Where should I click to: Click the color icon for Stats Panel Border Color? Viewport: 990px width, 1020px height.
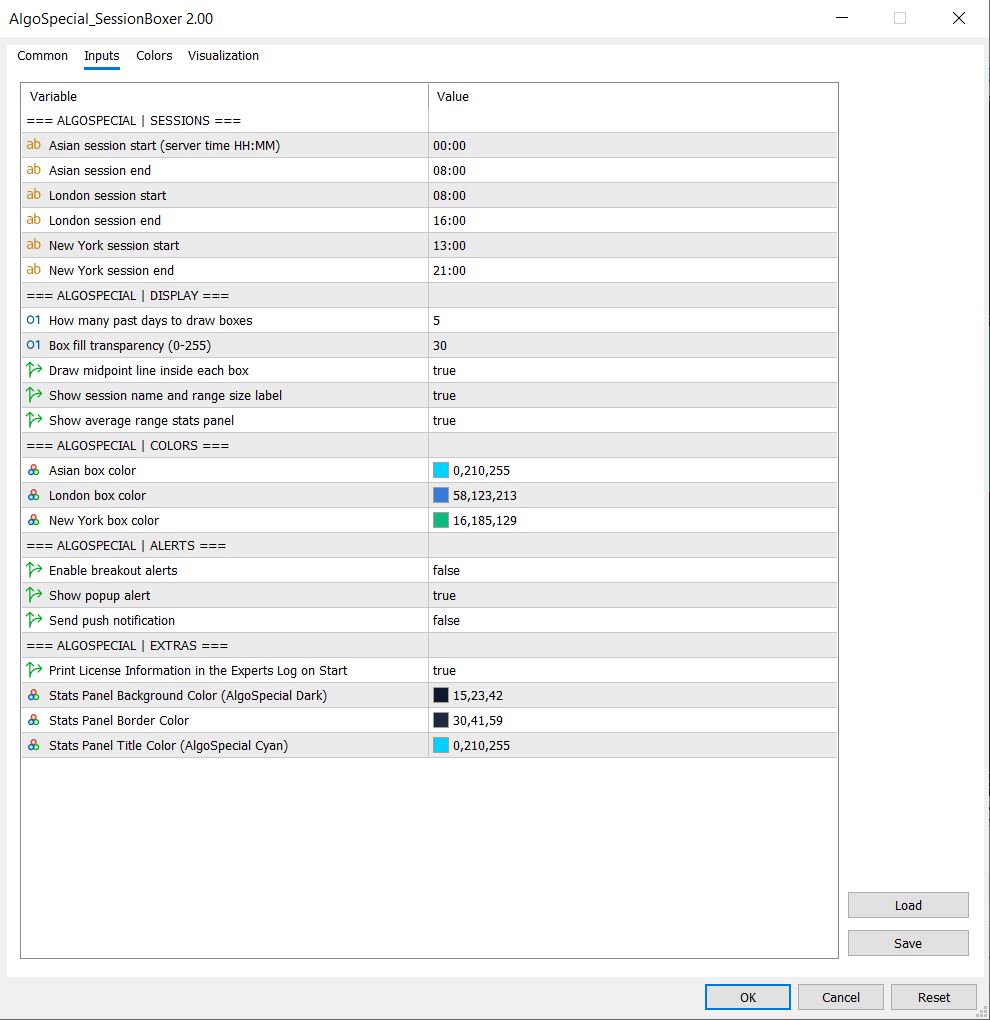33,720
